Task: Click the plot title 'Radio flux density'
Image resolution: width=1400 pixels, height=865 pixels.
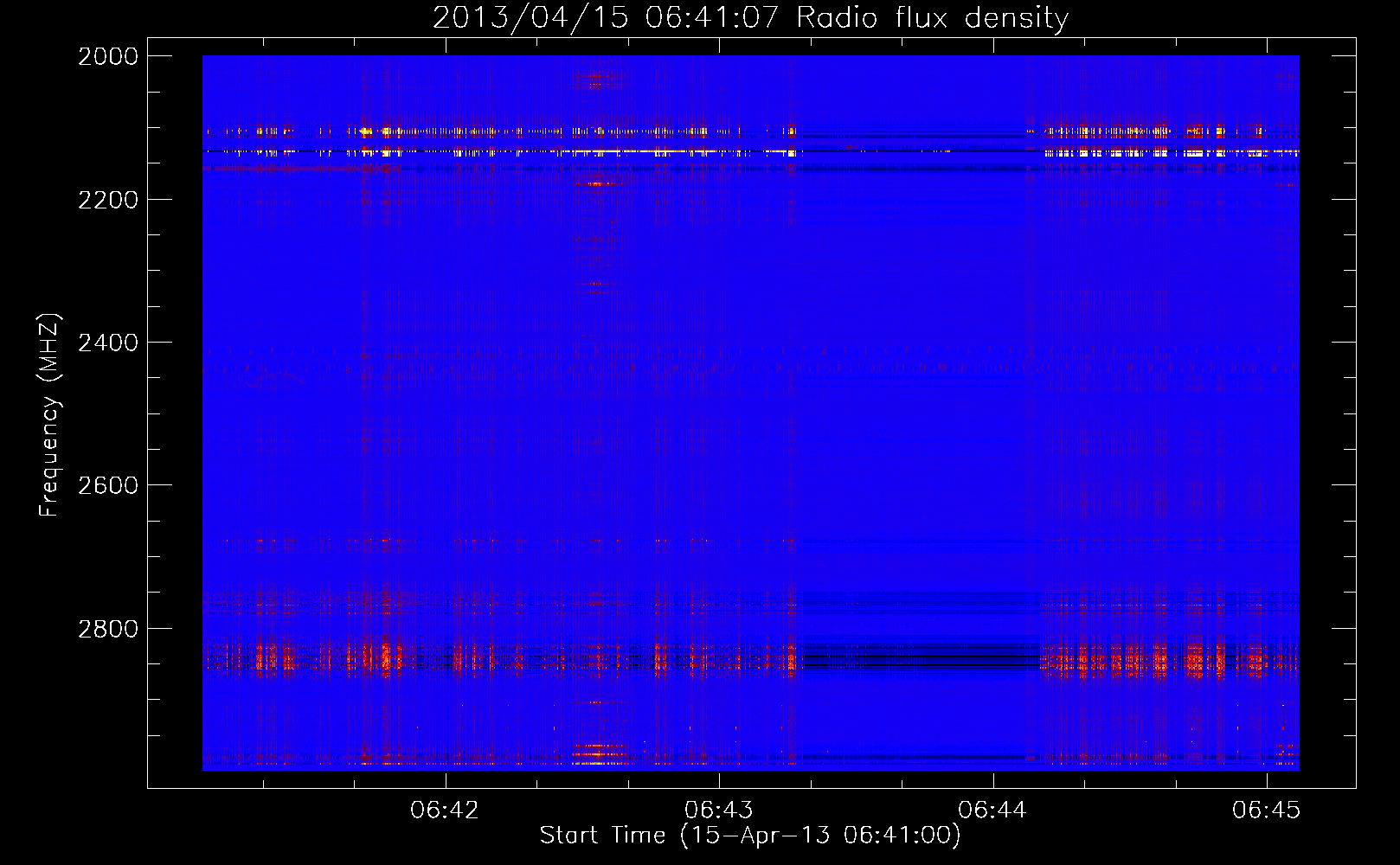Action: [933, 18]
